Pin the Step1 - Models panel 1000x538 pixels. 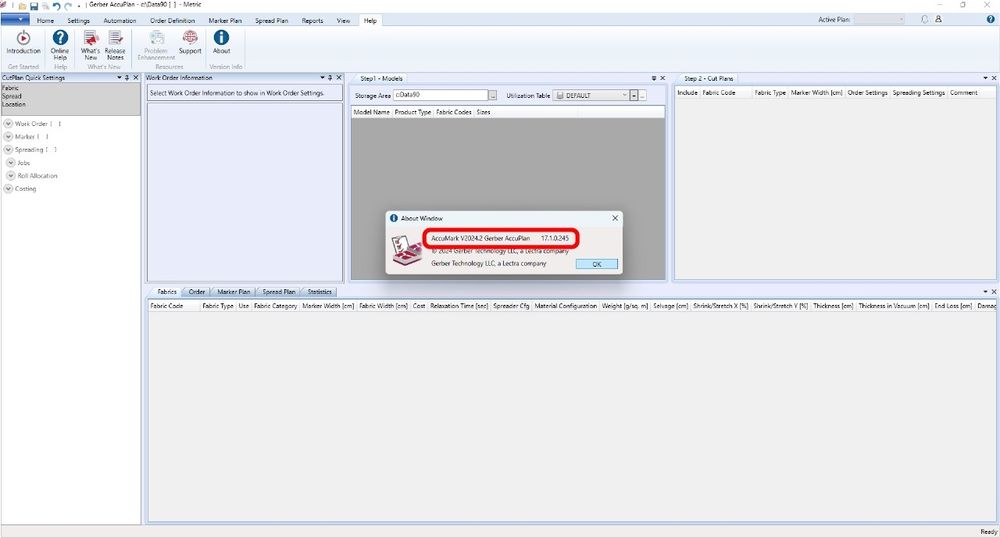(x=654, y=78)
